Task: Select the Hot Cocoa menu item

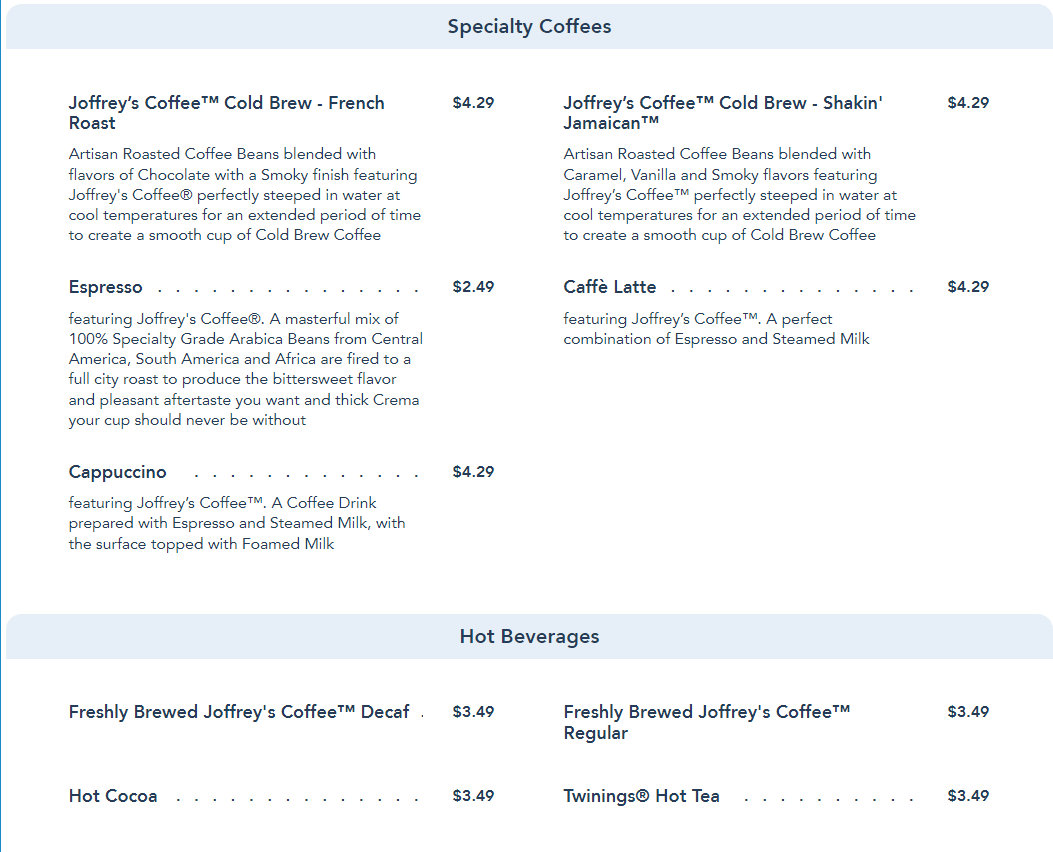Action: point(113,797)
